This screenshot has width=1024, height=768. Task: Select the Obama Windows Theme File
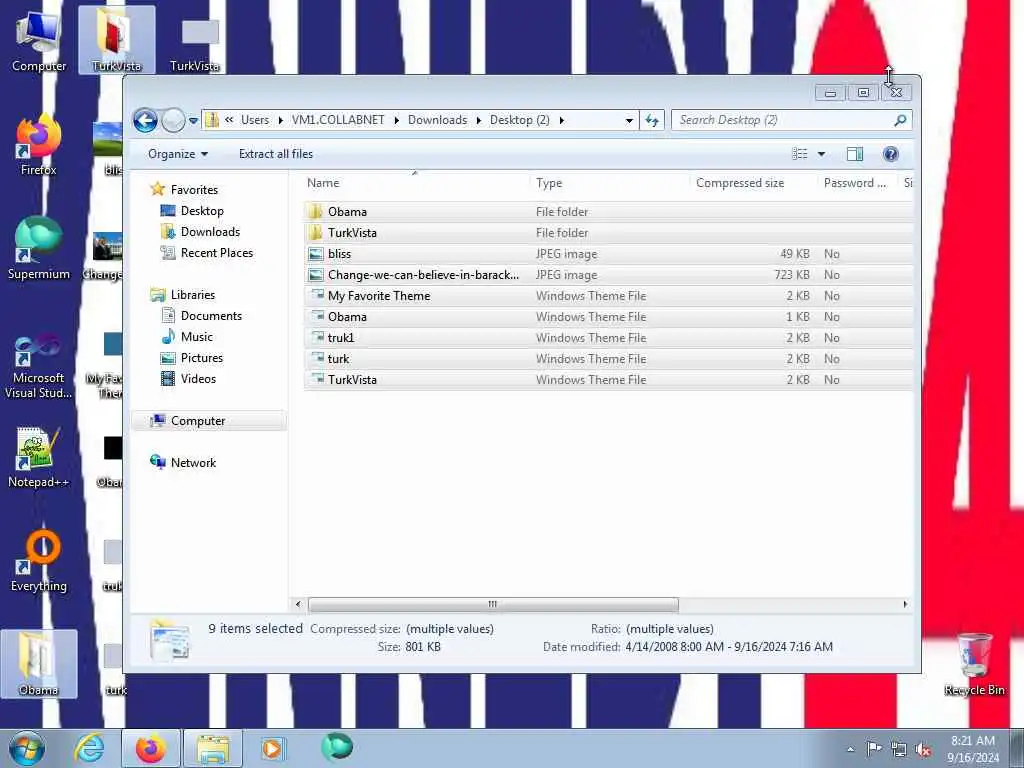(608, 317)
